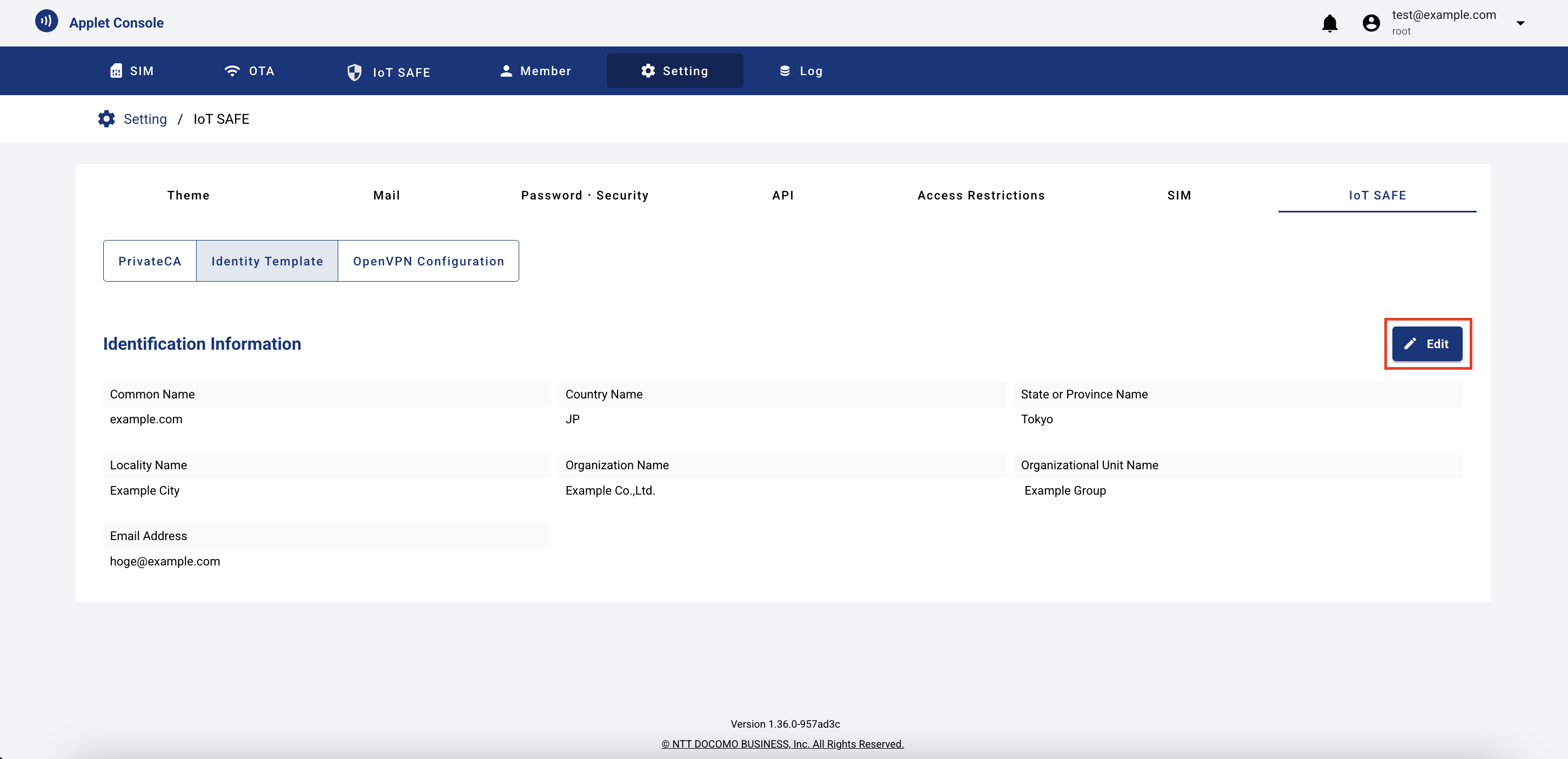Open the API settings tab
This screenshot has height=759, width=1568.
[x=783, y=195]
